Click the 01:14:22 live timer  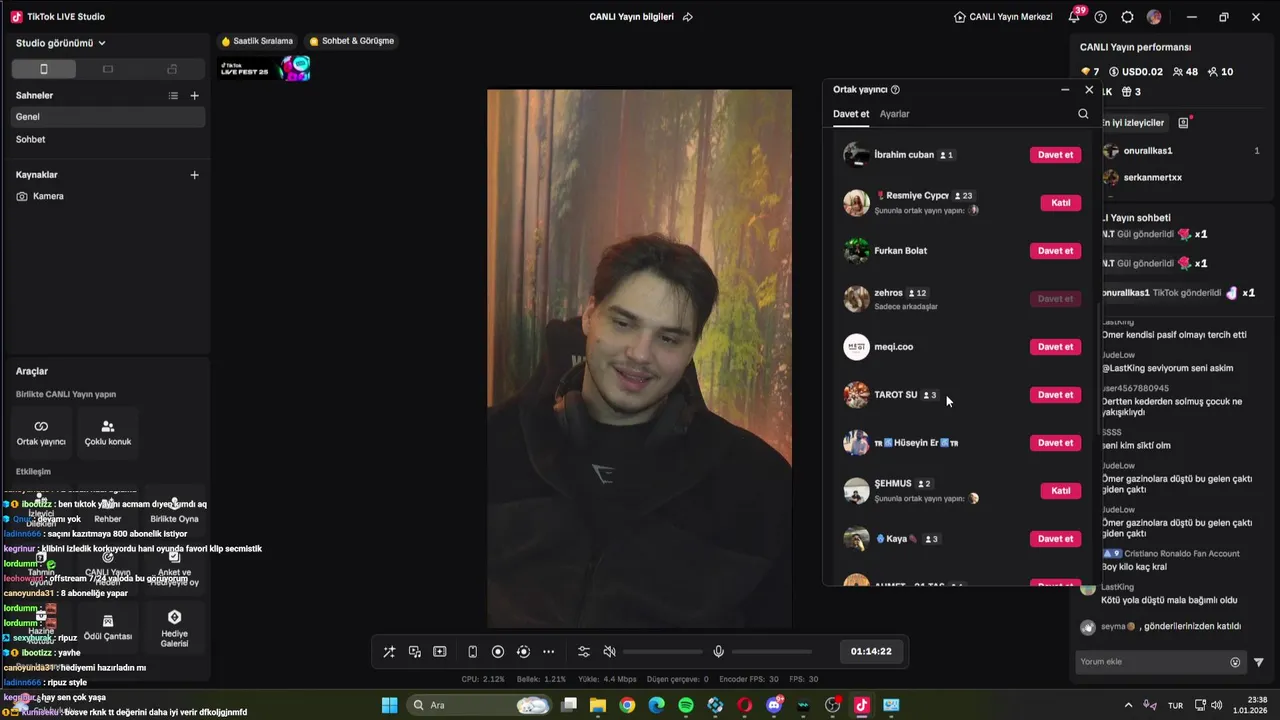coord(871,651)
